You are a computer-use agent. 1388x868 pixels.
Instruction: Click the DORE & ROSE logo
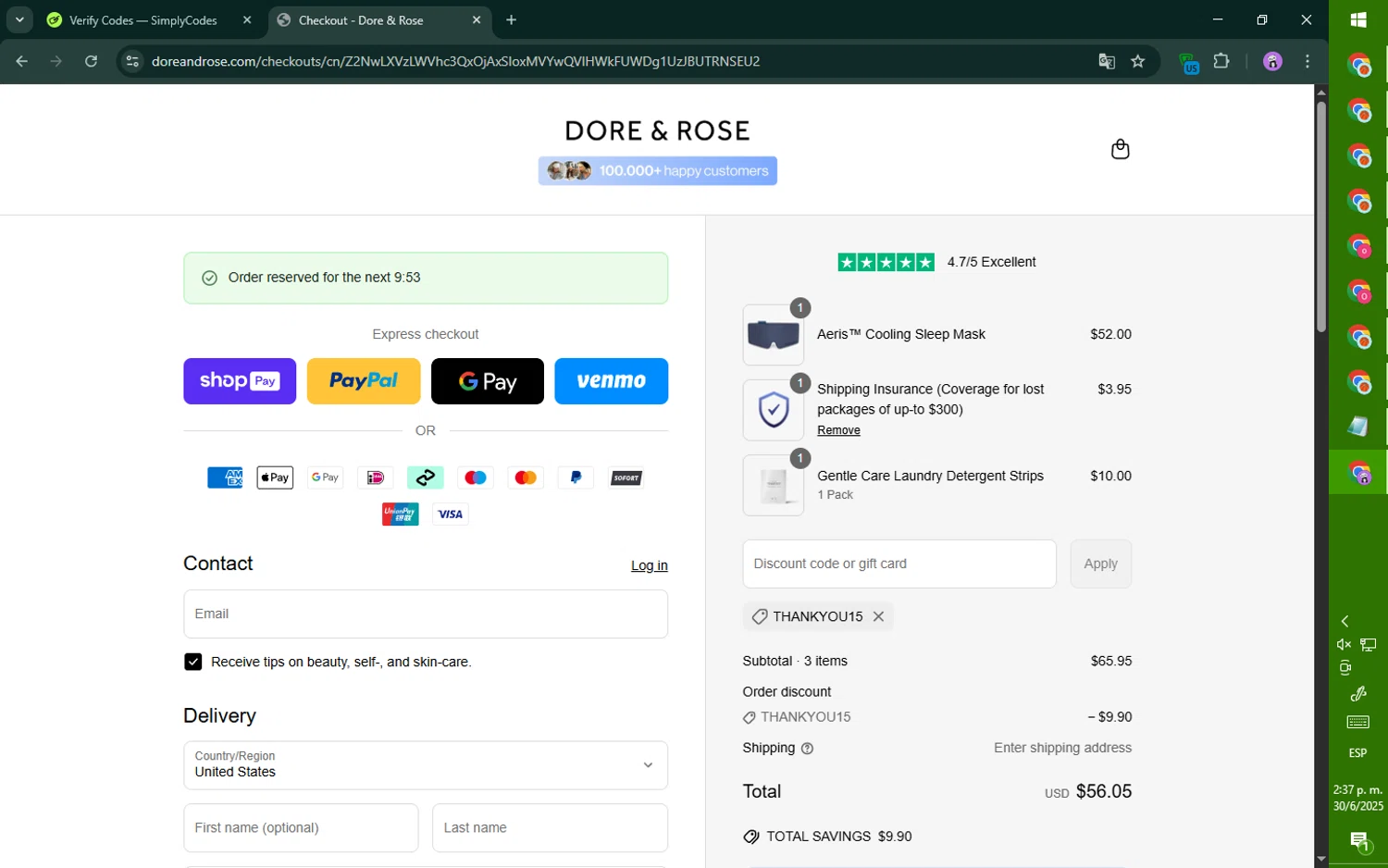[657, 130]
